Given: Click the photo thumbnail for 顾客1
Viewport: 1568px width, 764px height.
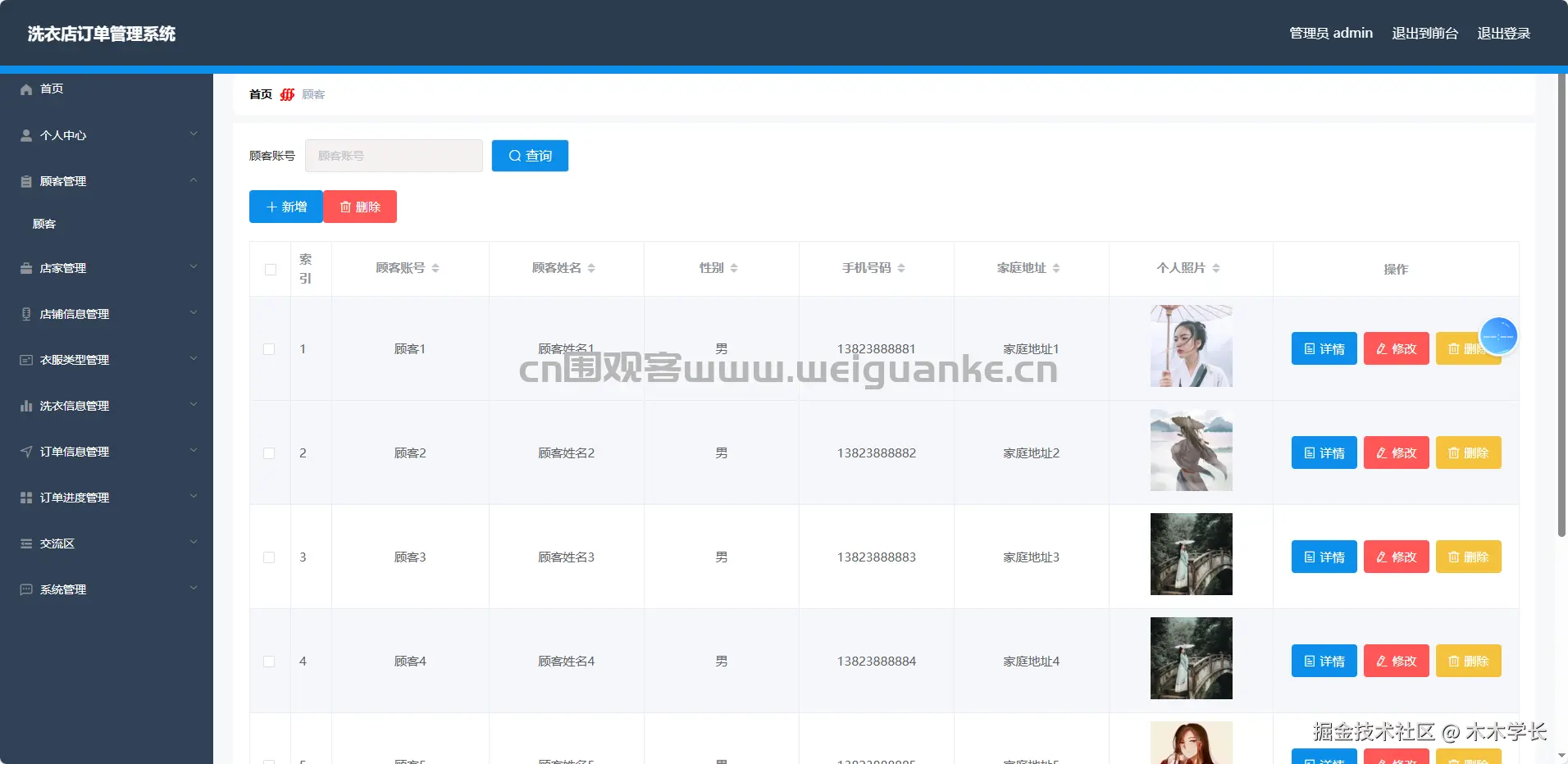Looking at the screenshot, I should pos(1192,346).
